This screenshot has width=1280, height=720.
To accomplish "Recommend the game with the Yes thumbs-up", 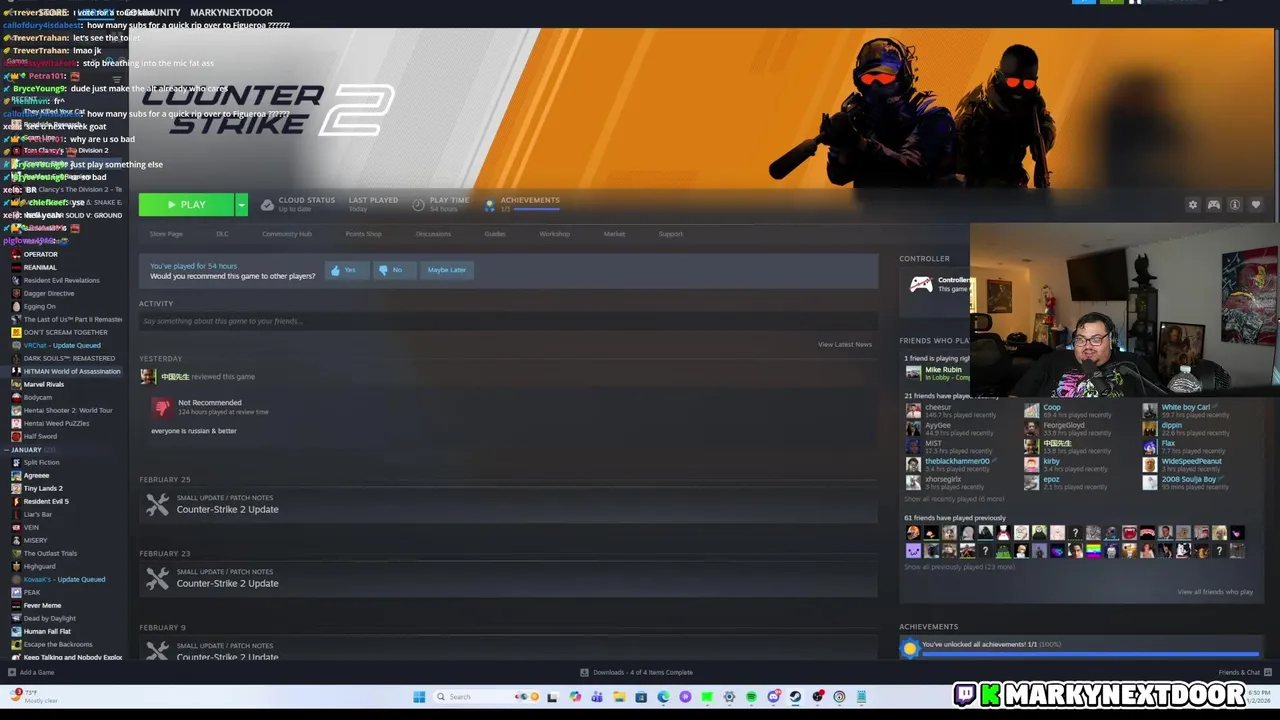I will coord(345,270).
